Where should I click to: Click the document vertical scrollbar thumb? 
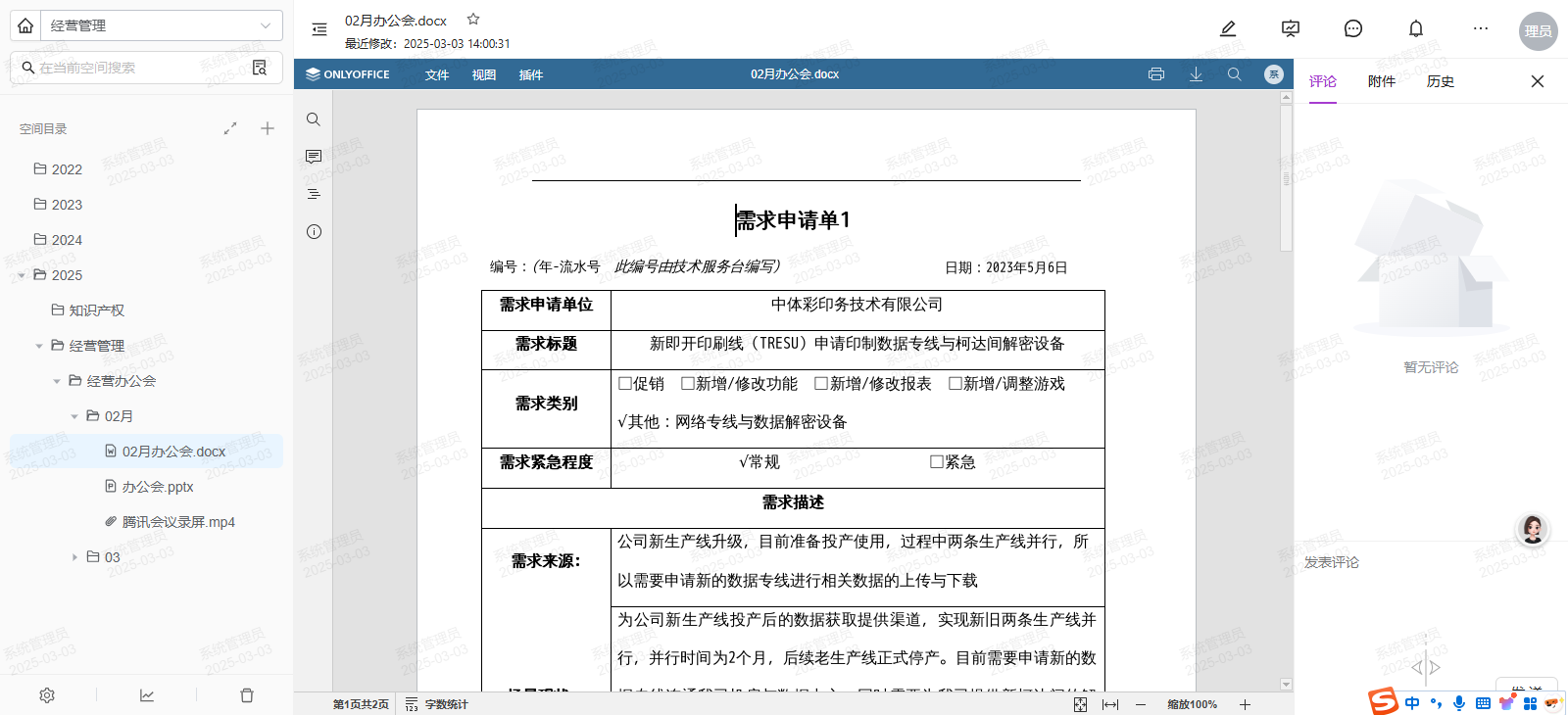click(x=1286, y=179)
